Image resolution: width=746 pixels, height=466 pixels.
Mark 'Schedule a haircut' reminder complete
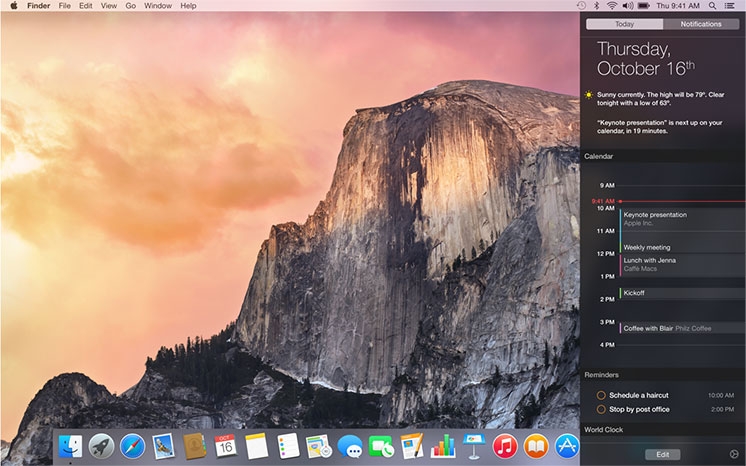[600, 395]
